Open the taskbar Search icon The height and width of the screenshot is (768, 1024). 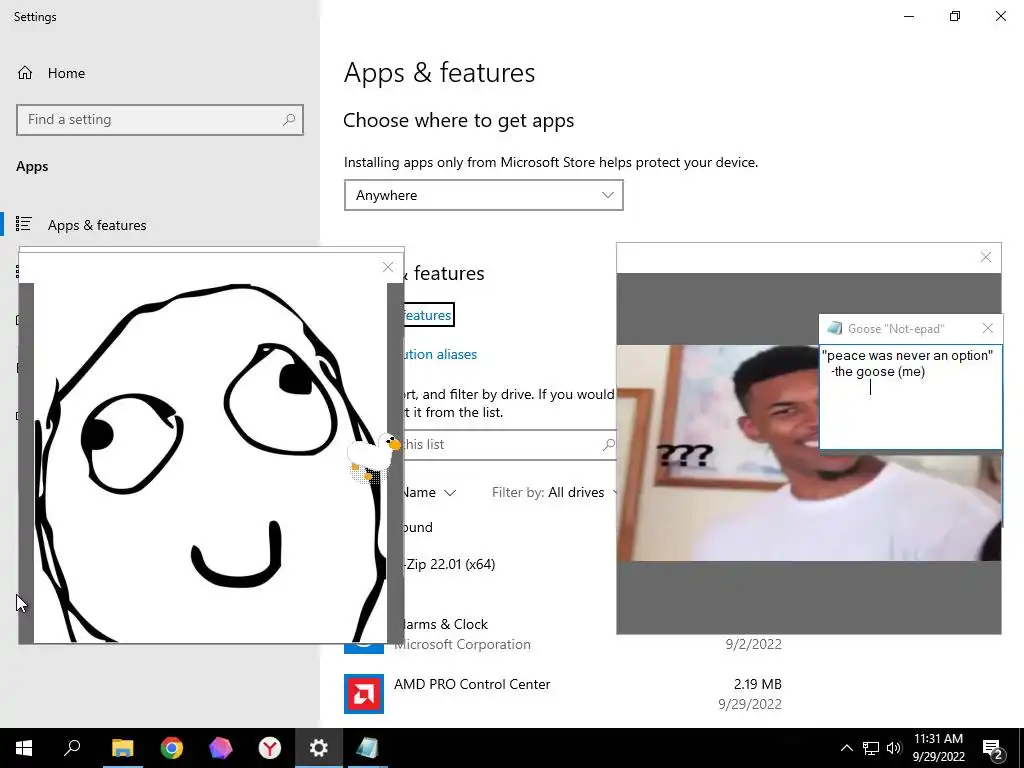72,748
